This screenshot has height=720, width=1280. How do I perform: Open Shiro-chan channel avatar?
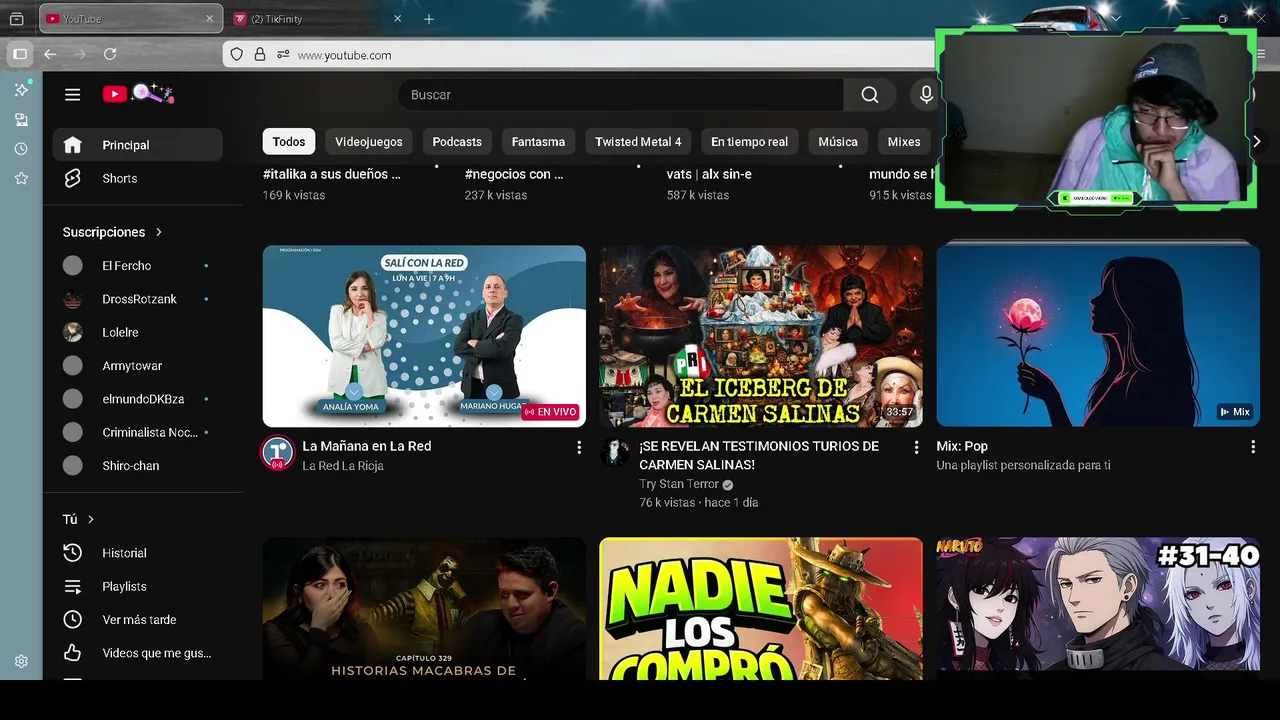pyautogui.click(x=73, y=466)
